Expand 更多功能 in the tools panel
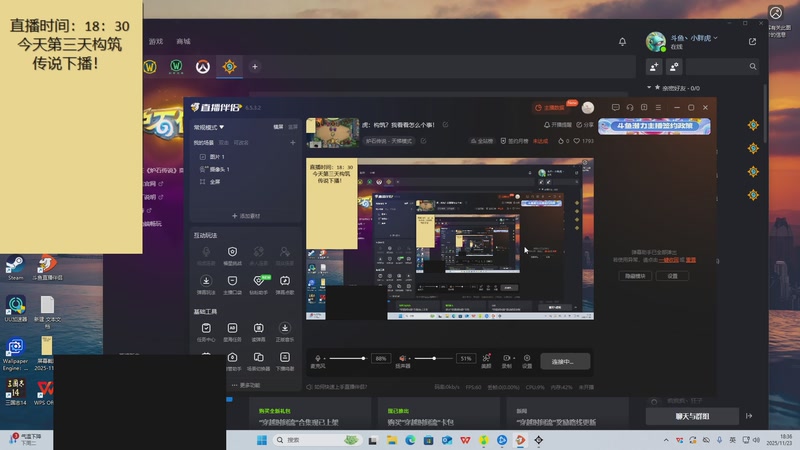 point(245,385)
